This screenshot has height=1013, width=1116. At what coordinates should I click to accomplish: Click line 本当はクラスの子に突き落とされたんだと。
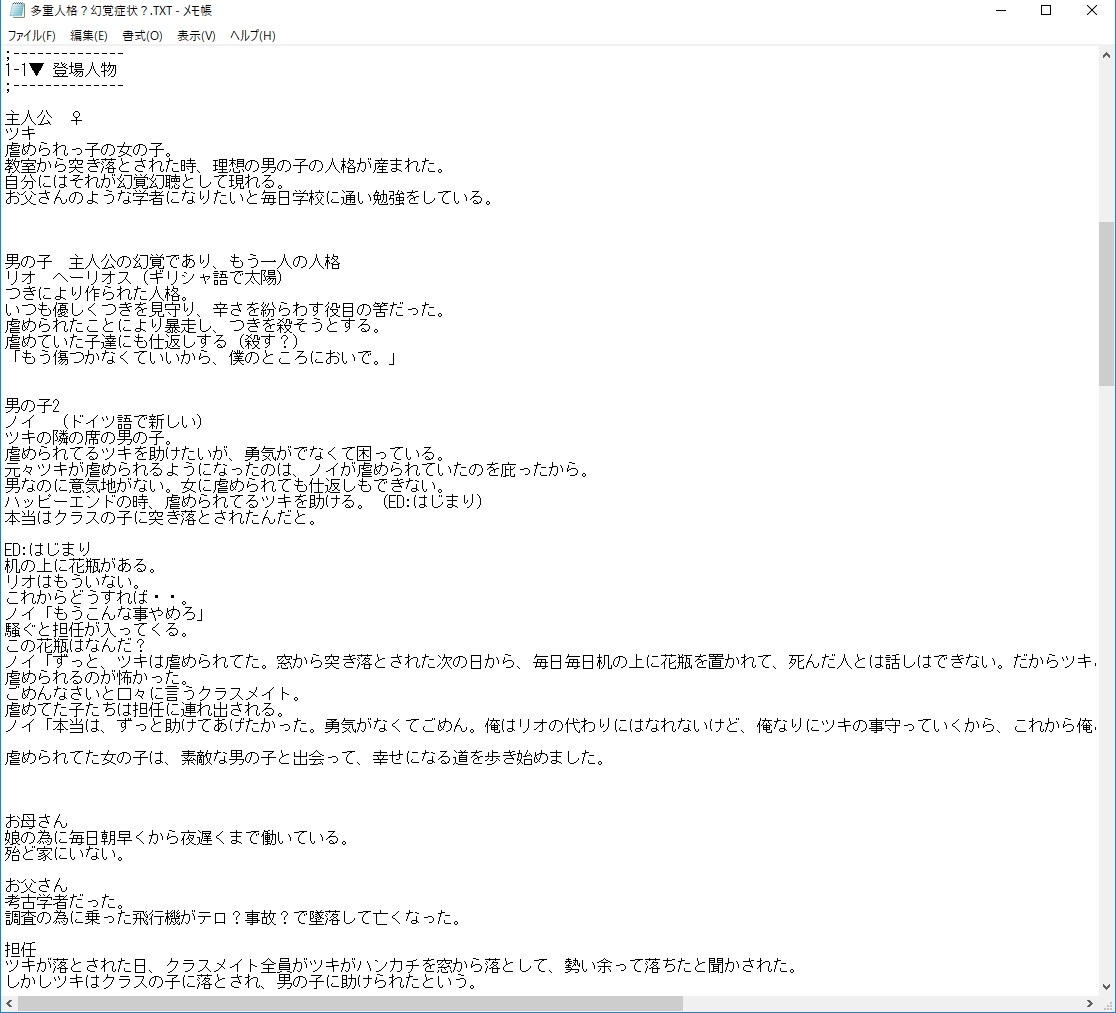162,518
